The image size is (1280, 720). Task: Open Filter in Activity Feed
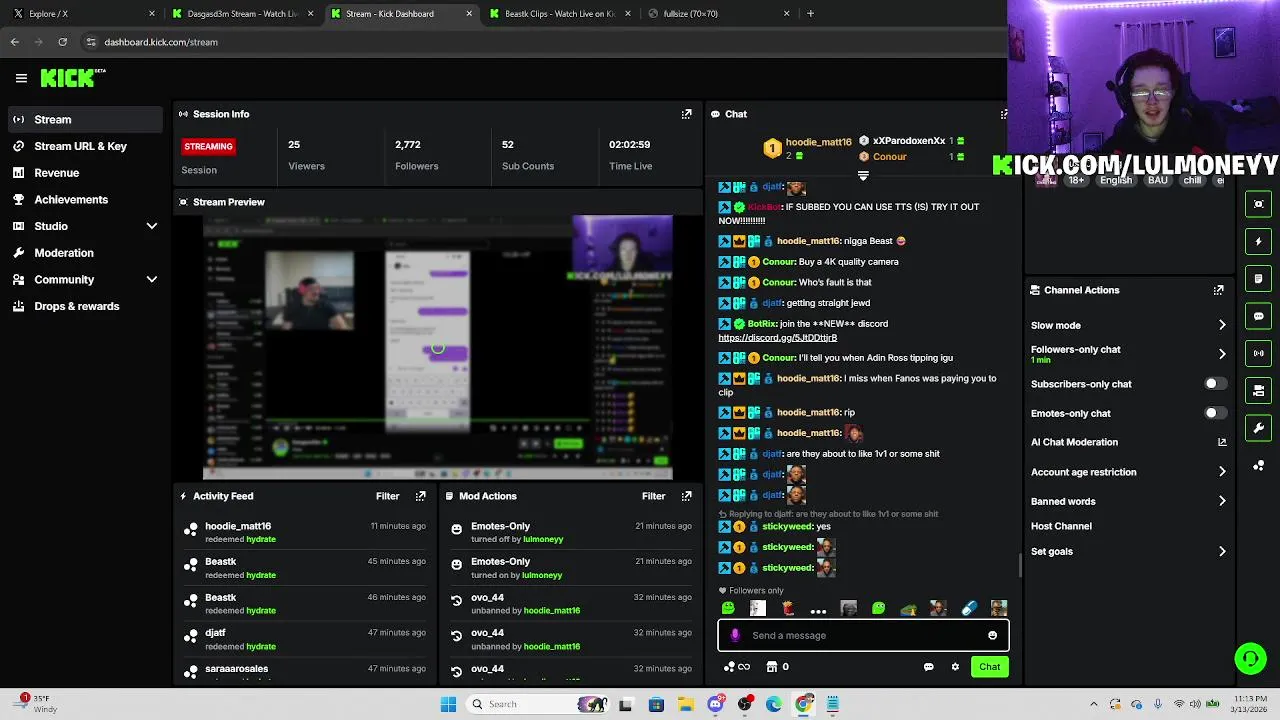click(x=387, y=496)
